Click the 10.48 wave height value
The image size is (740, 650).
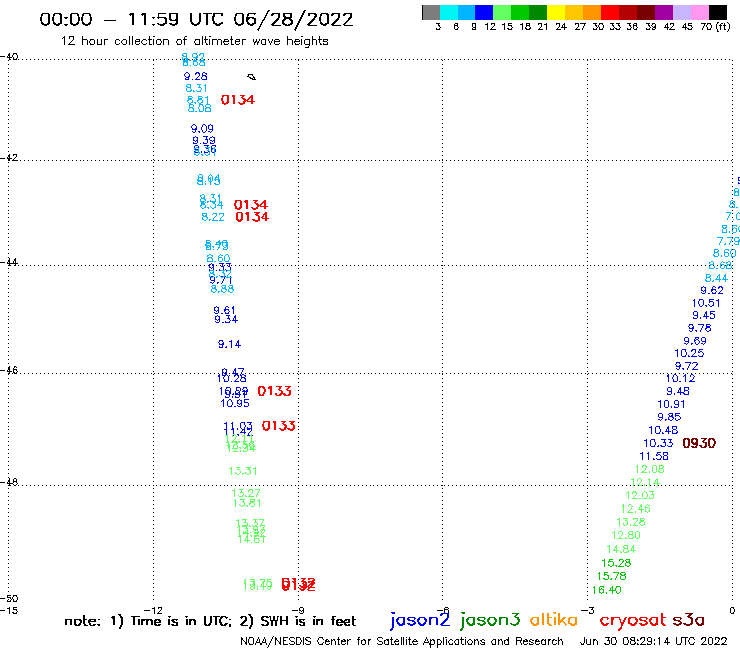point(663,430)
